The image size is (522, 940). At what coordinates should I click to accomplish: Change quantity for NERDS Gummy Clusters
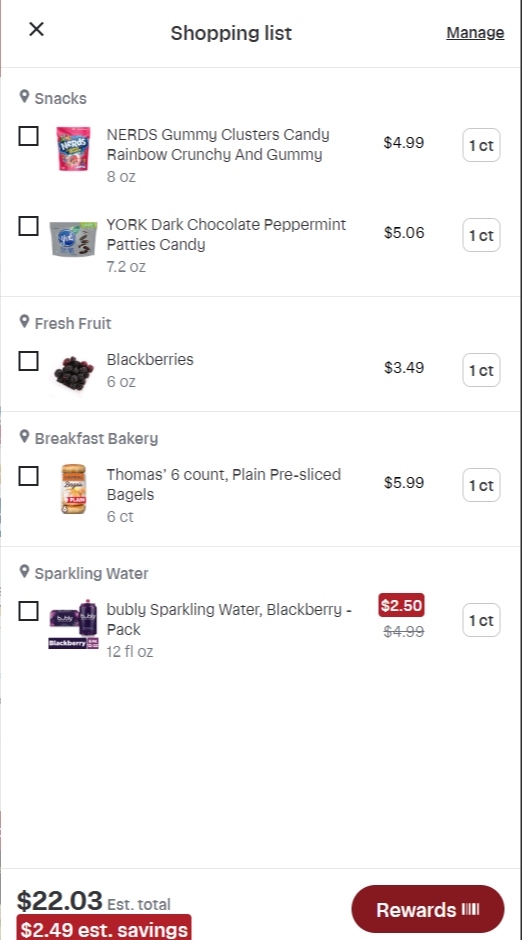pos(481,145)
